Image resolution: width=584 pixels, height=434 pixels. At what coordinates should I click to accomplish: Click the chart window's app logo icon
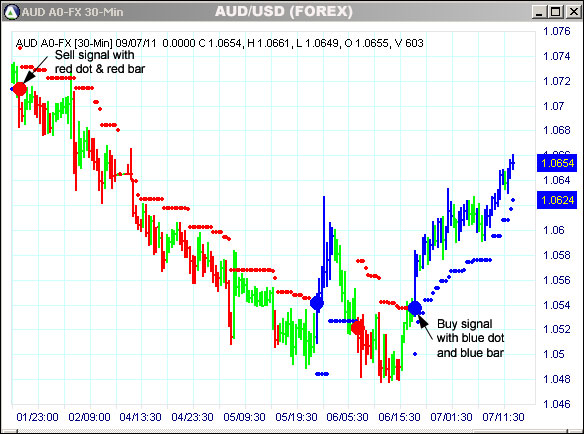(11, 12)
